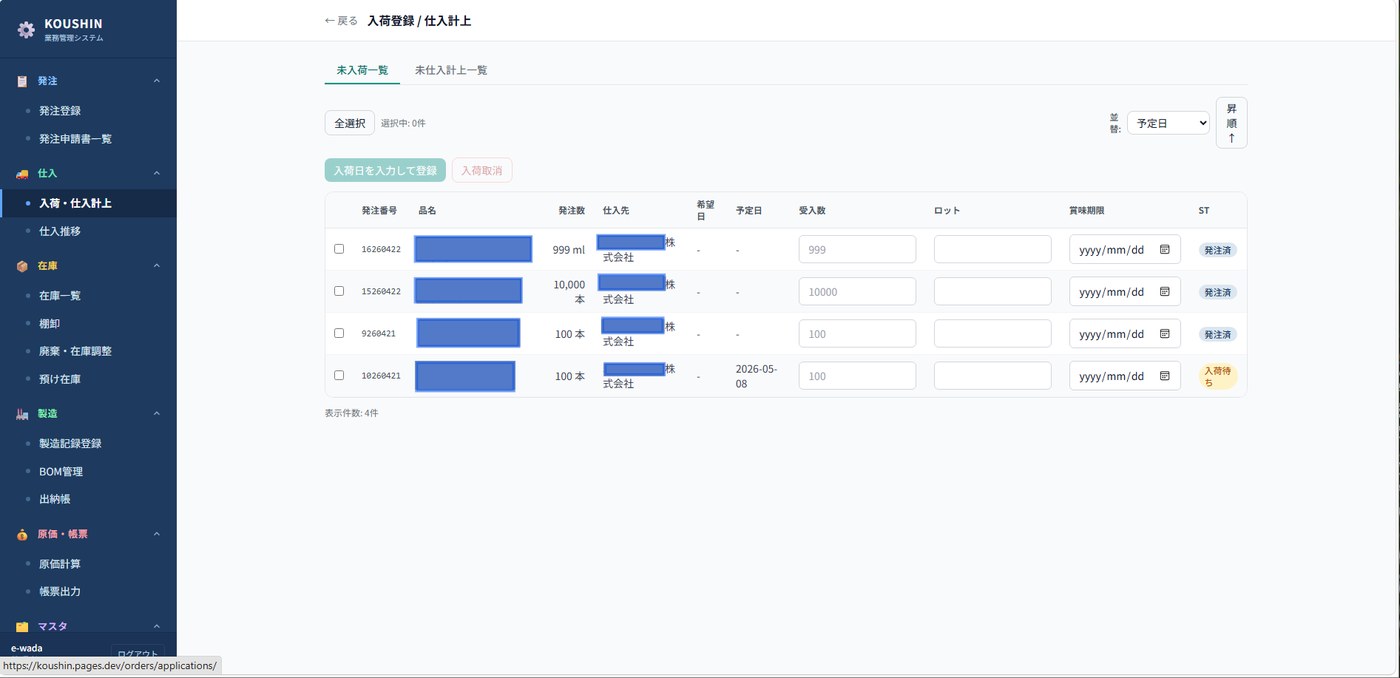Collapse the マスタ section chevron

pyautogui.click(x=156, y=627)
